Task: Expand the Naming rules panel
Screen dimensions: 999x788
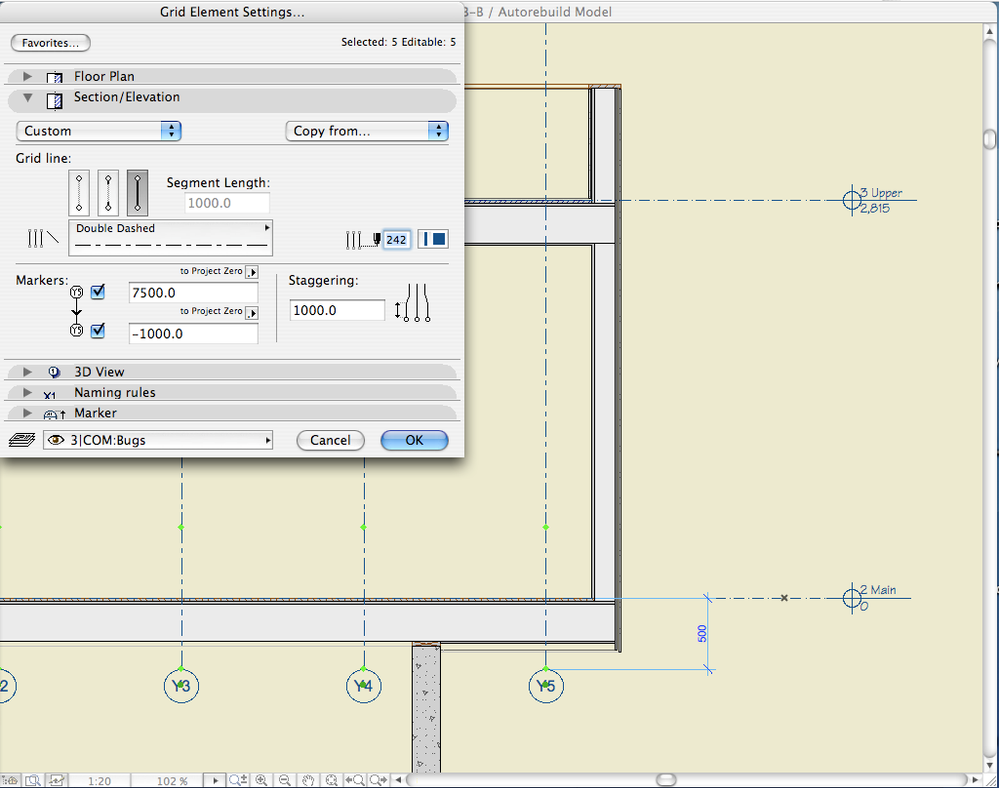Action: [x=28, y=393]
